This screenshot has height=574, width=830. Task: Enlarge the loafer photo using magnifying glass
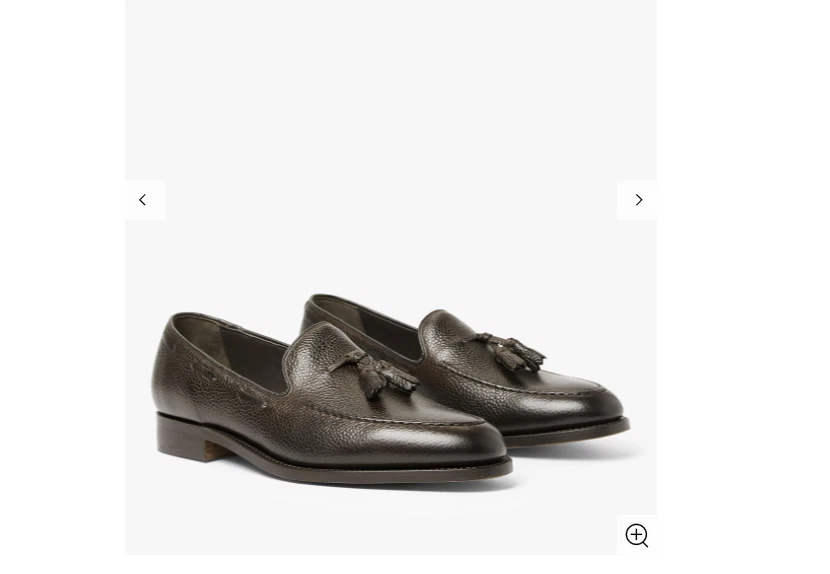tap(637, 535)
